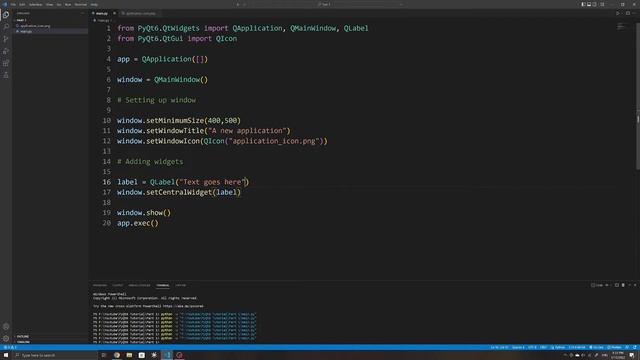Open Chrome from the taskbar
640x360 pixels.
[x=117, y=355]
